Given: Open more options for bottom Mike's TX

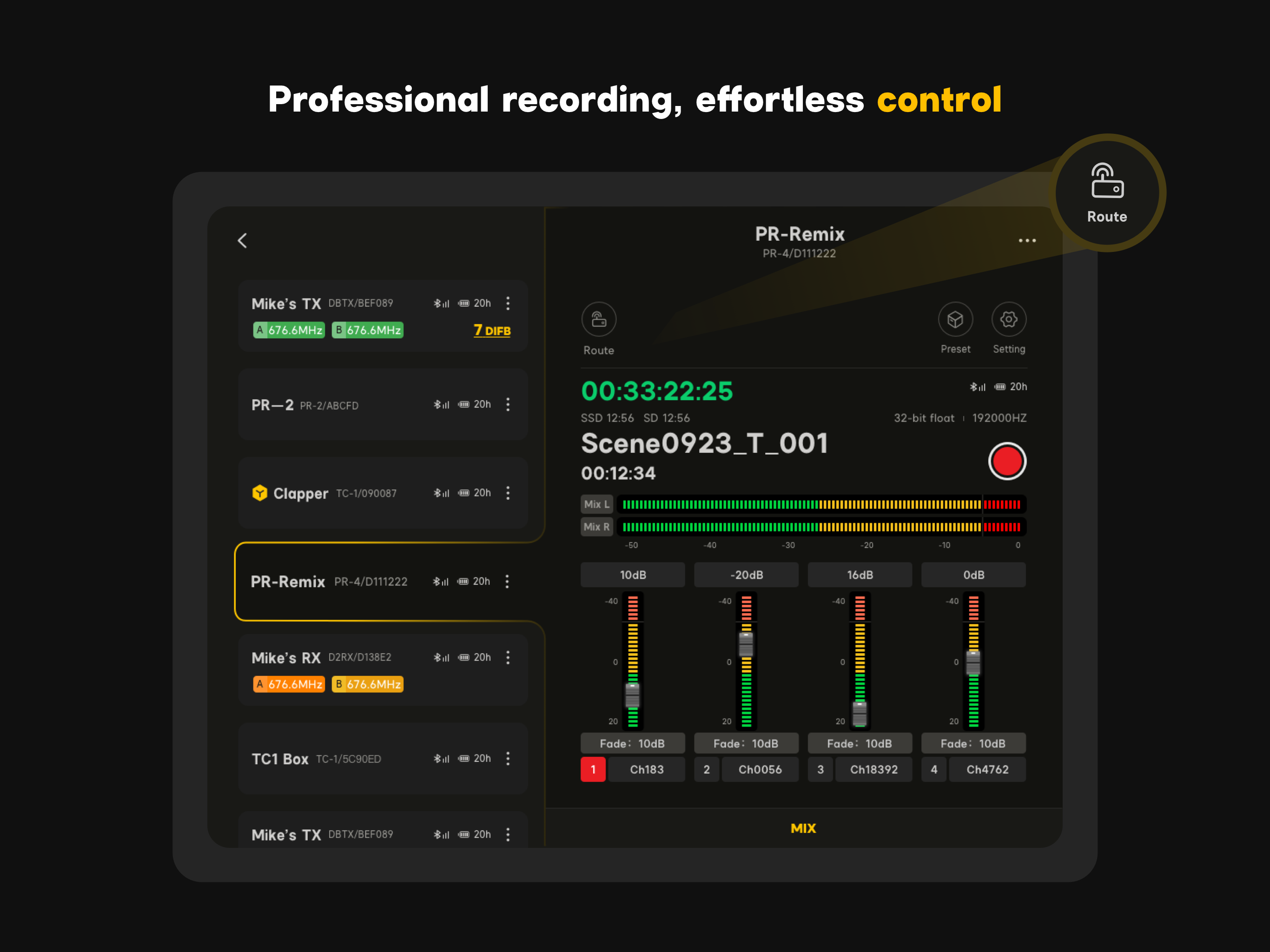Looking at the screenshot, I should click(508, 834).
